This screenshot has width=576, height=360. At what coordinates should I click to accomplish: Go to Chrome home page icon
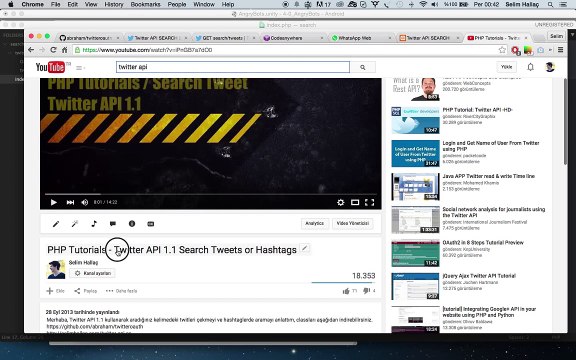point(65,50)
